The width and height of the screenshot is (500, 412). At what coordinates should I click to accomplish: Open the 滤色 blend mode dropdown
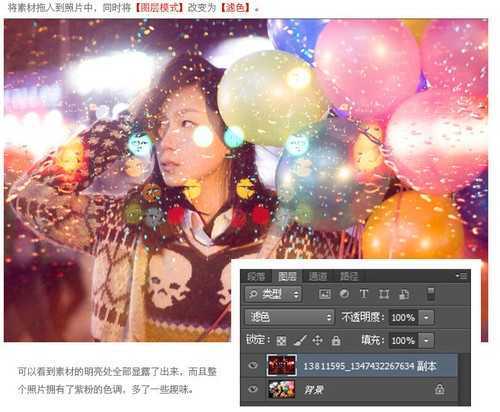289,317
